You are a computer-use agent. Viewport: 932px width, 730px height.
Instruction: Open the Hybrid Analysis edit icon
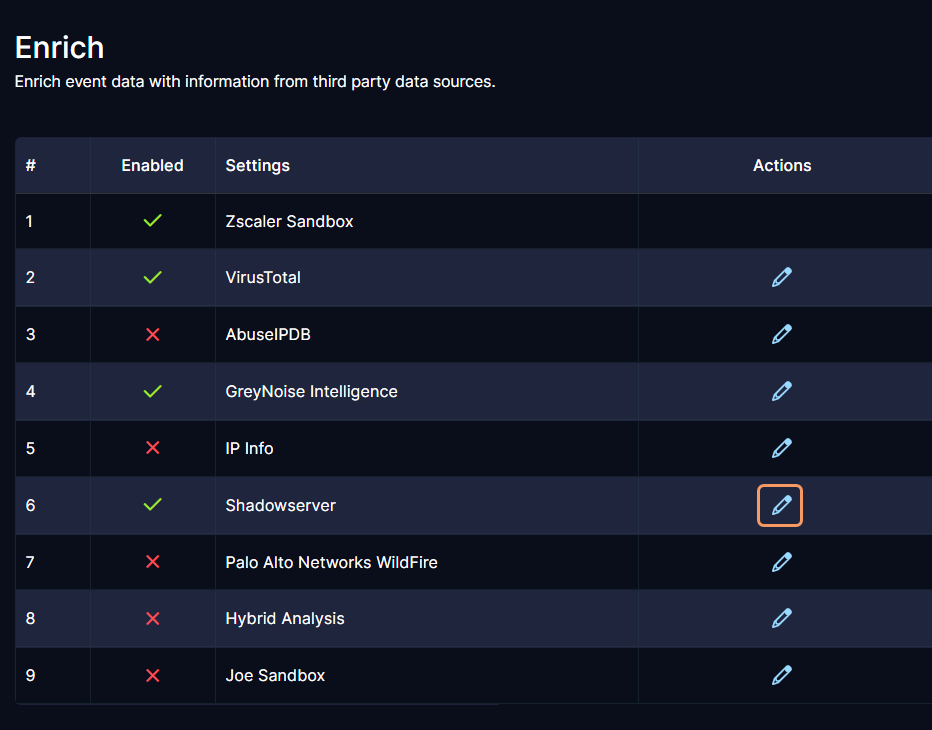782,618
